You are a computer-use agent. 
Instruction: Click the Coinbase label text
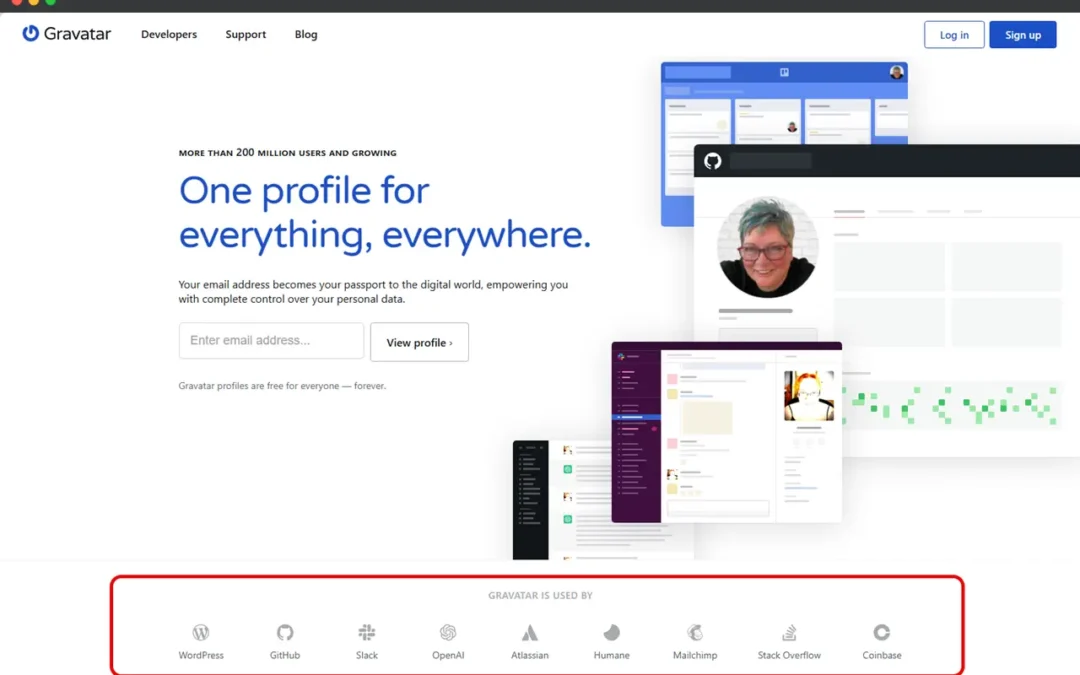(x=882, y=655)
